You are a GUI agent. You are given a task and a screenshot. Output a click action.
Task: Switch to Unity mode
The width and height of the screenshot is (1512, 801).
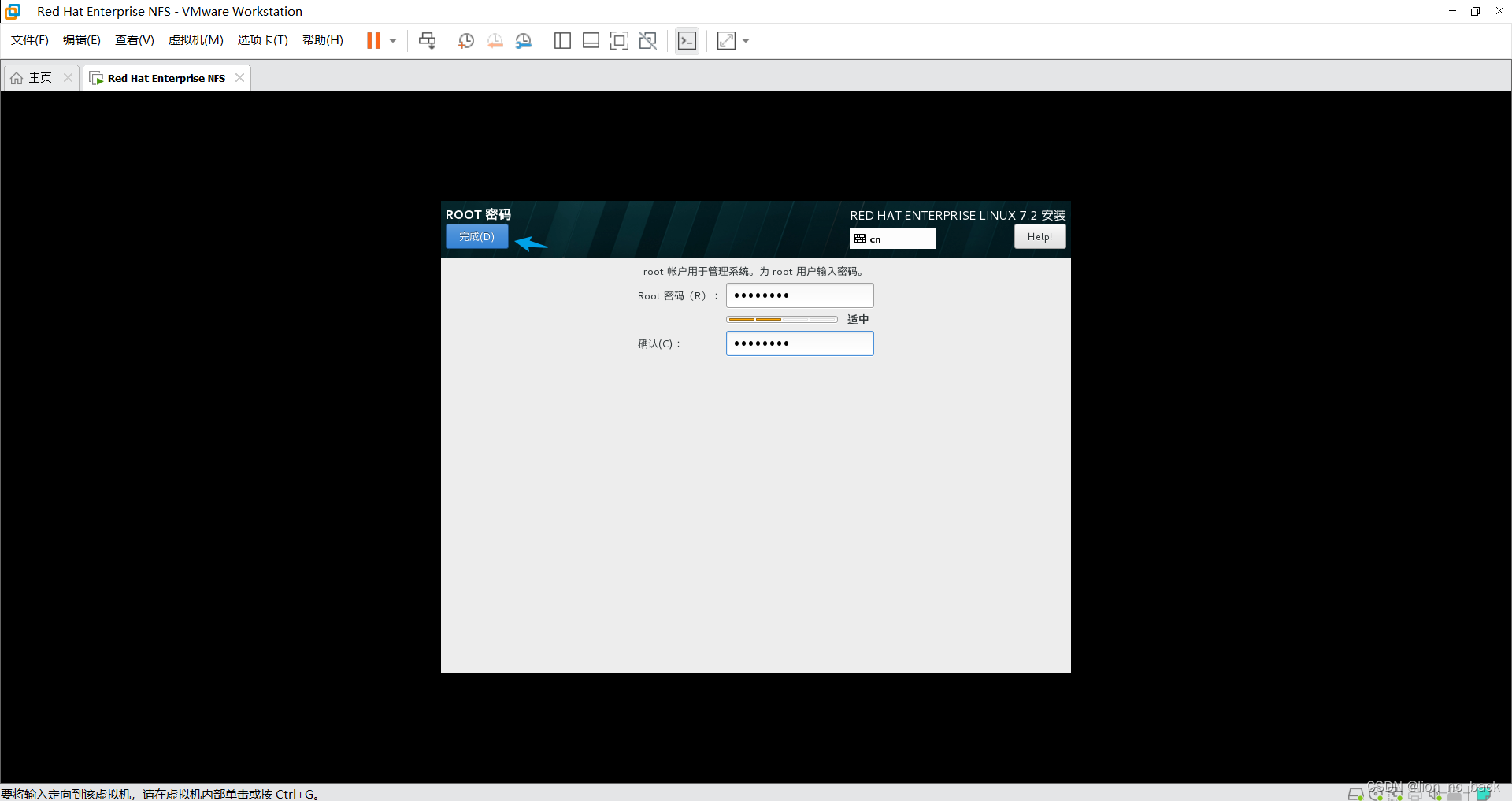pyautogui.click(x=648, y=41)
